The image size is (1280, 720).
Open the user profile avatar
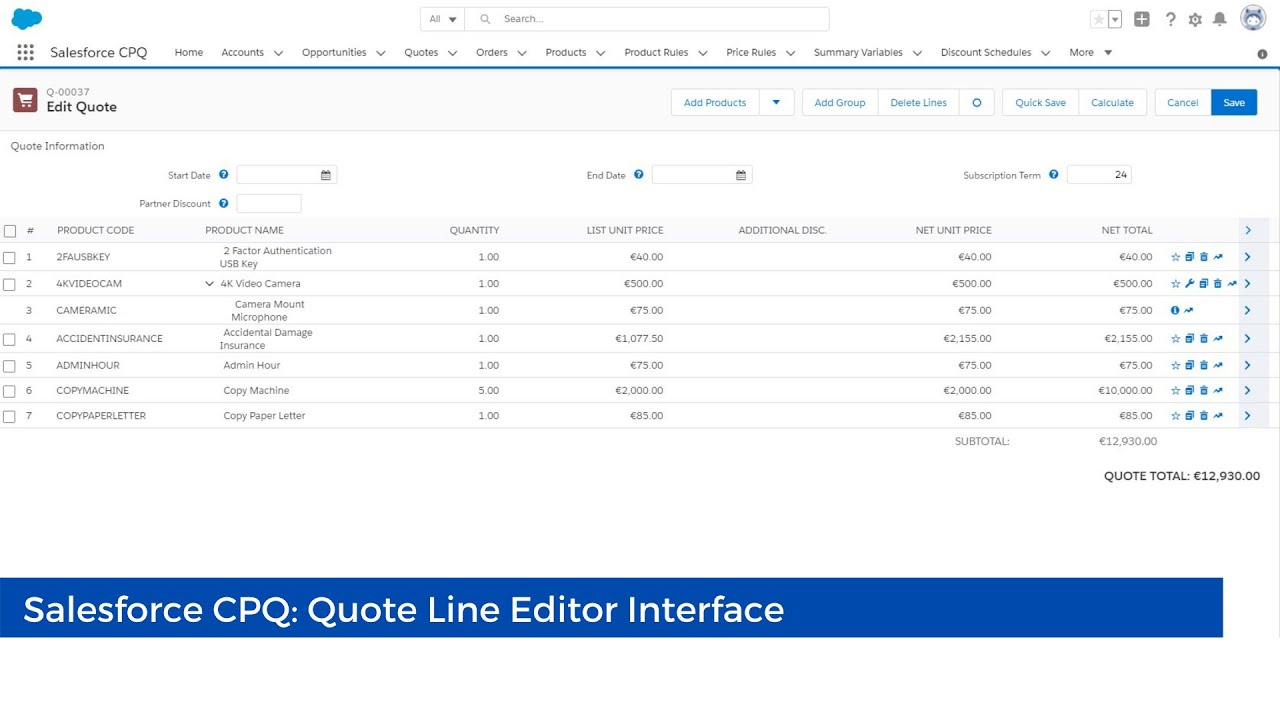click(1253, 18)
